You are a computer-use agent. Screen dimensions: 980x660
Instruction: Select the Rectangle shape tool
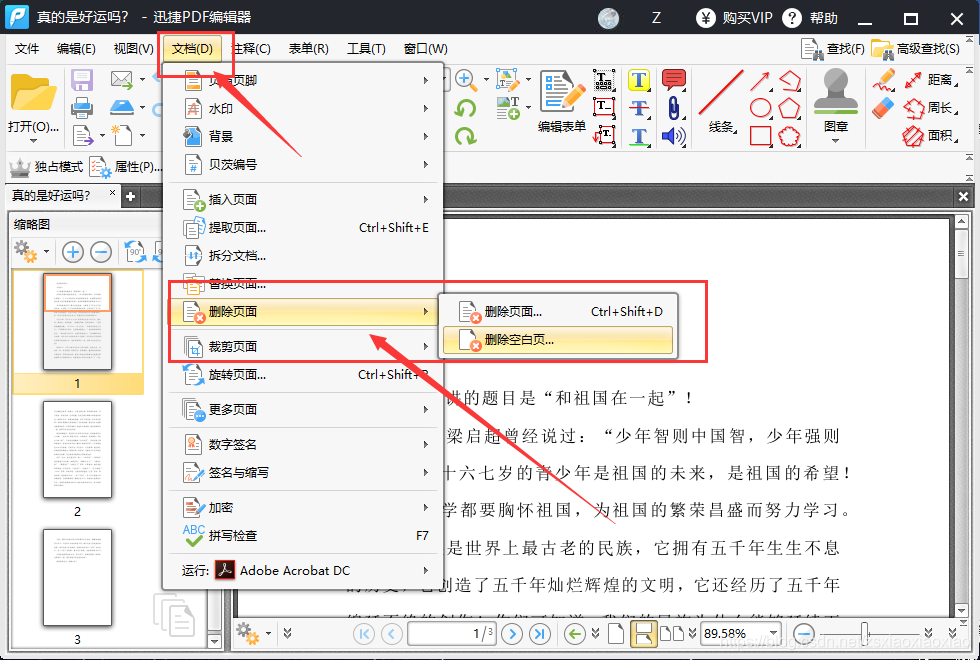(x=760, y=136)
